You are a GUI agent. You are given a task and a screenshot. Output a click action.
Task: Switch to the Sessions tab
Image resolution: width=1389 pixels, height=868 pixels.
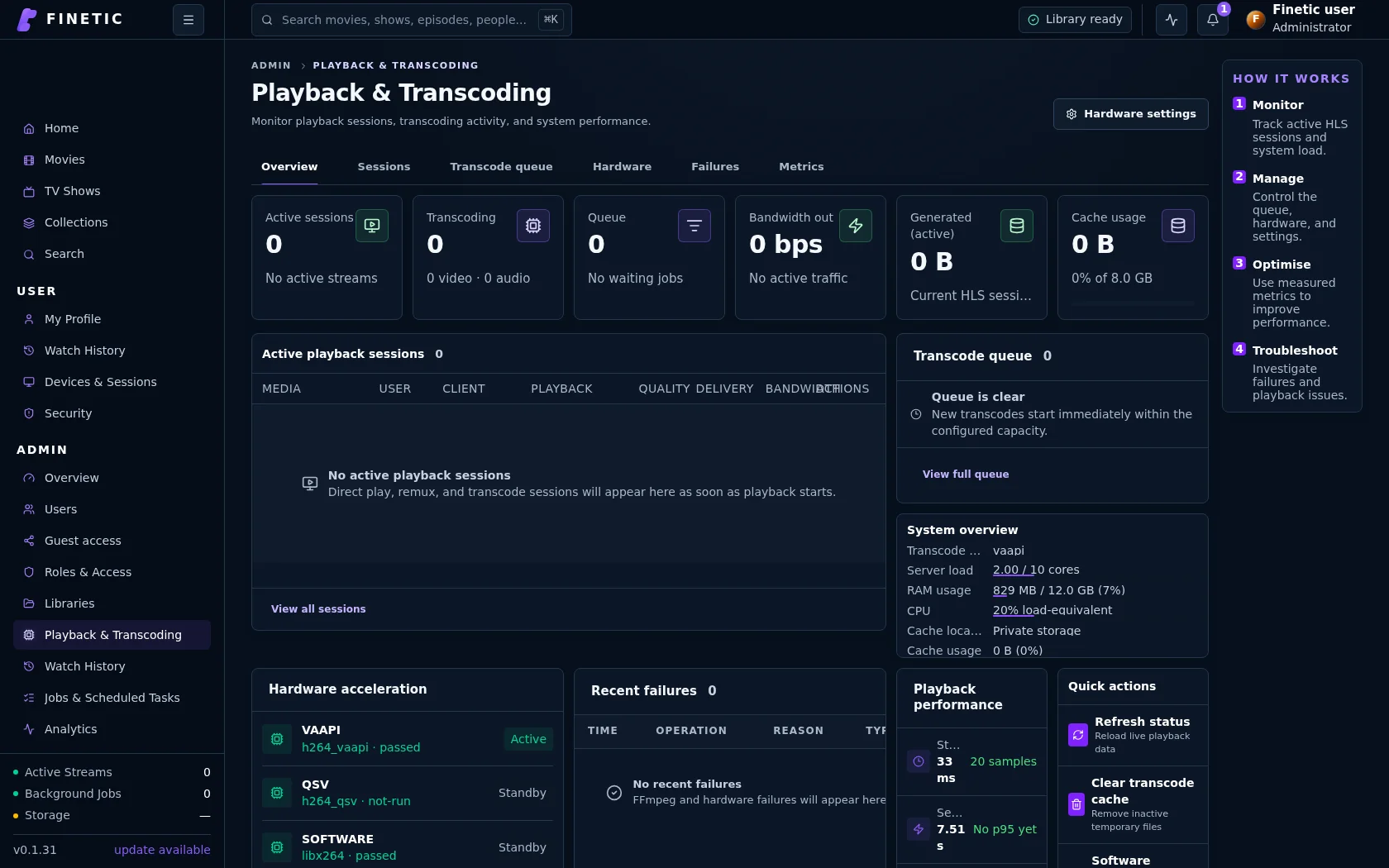pyautogui.click(x=384, y=167)
